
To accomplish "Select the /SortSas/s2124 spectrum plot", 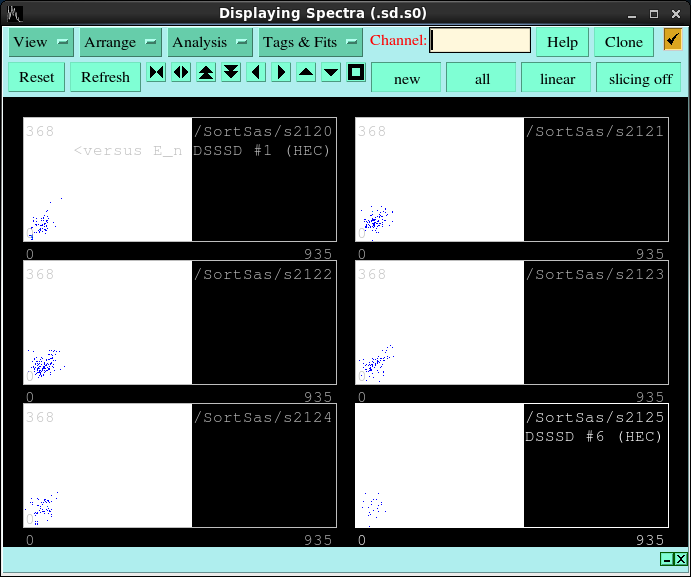I will tap(180, 465).
